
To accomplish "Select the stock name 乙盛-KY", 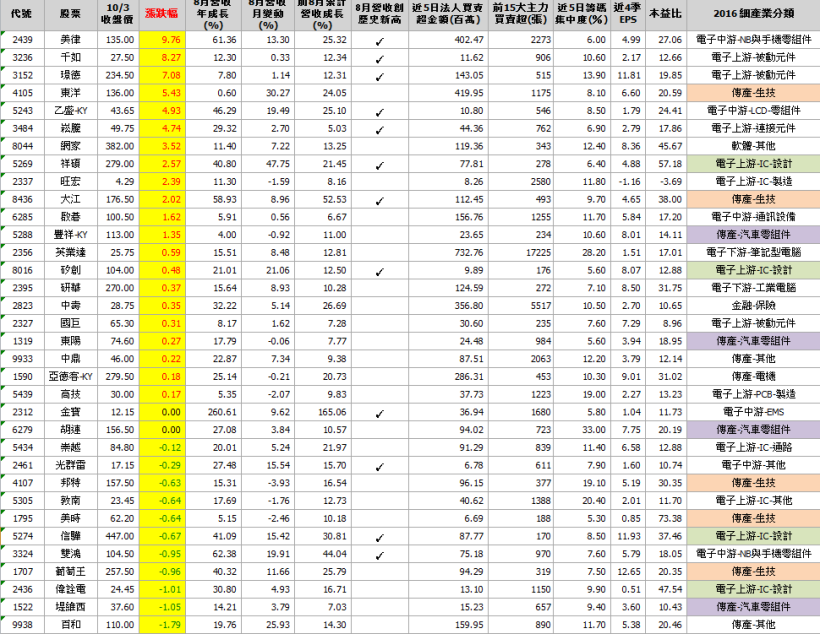I will (x=71, y=111).
